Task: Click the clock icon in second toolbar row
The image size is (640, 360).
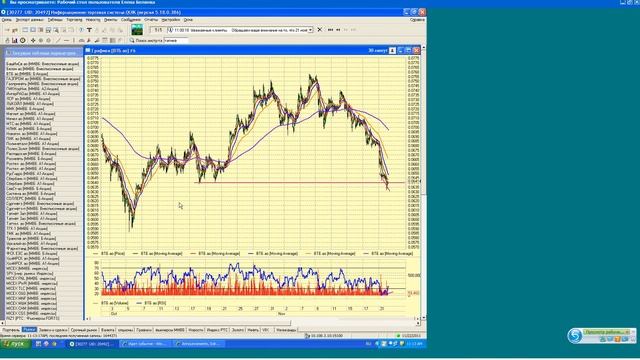Action: pos(23,40)
